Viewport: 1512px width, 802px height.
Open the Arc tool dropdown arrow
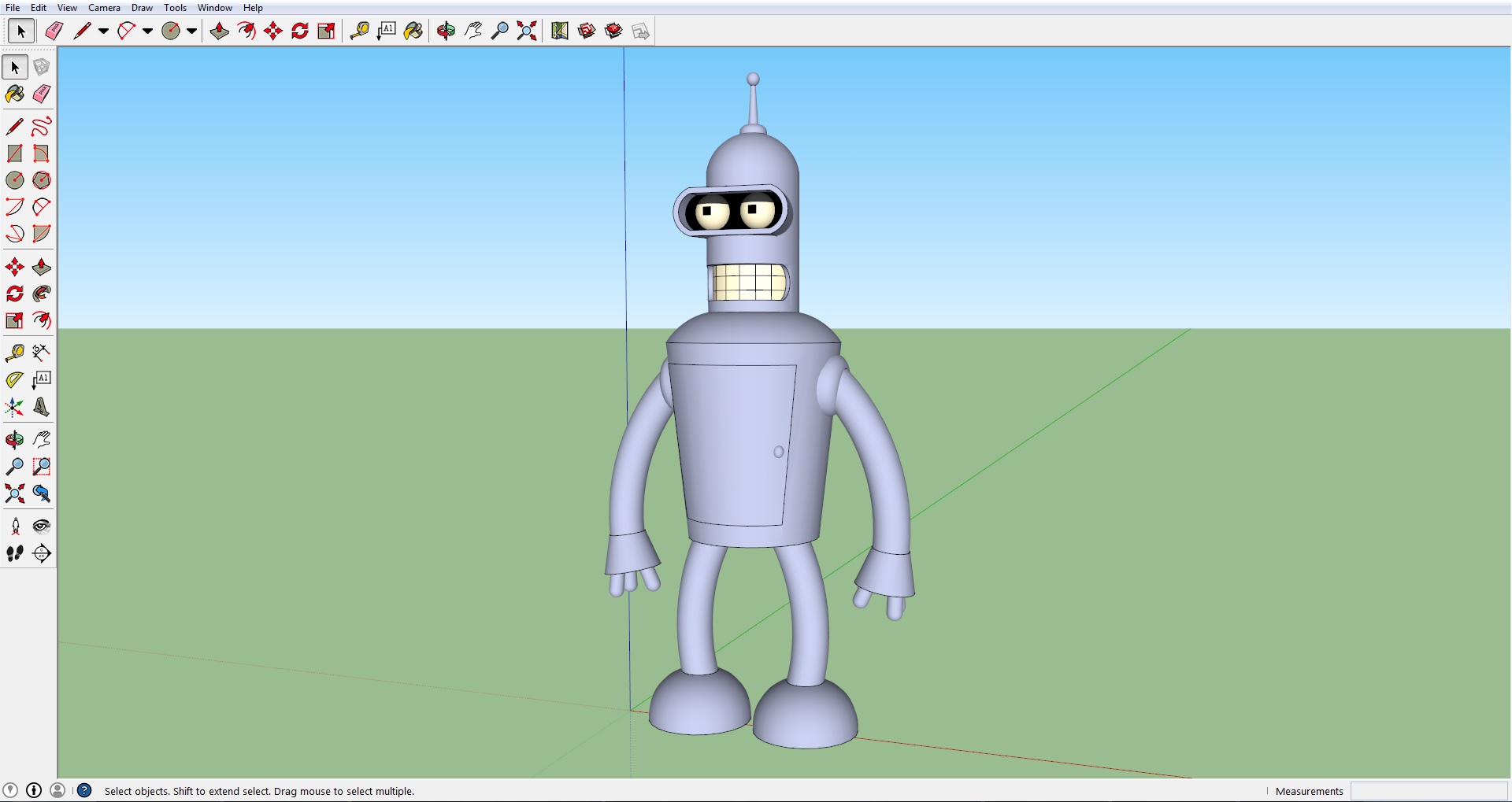[147, 31]
